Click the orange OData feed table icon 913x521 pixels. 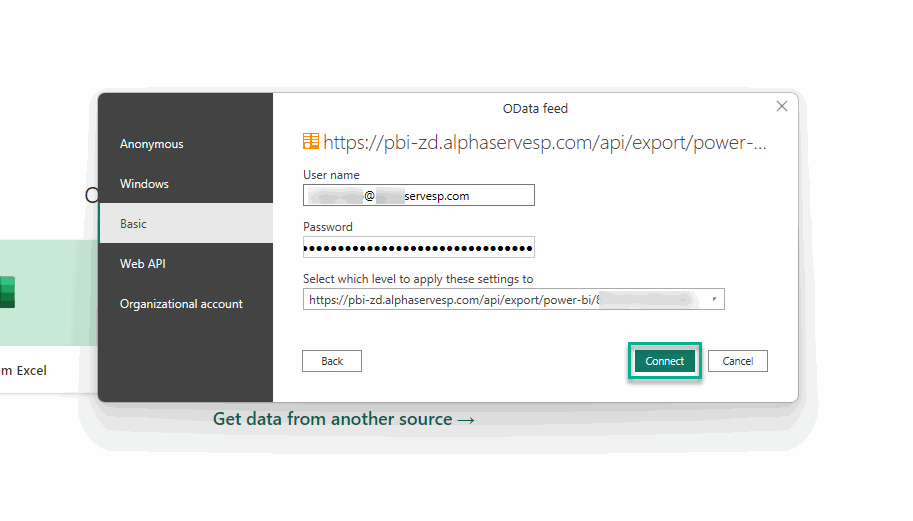(x=311, y=142)
